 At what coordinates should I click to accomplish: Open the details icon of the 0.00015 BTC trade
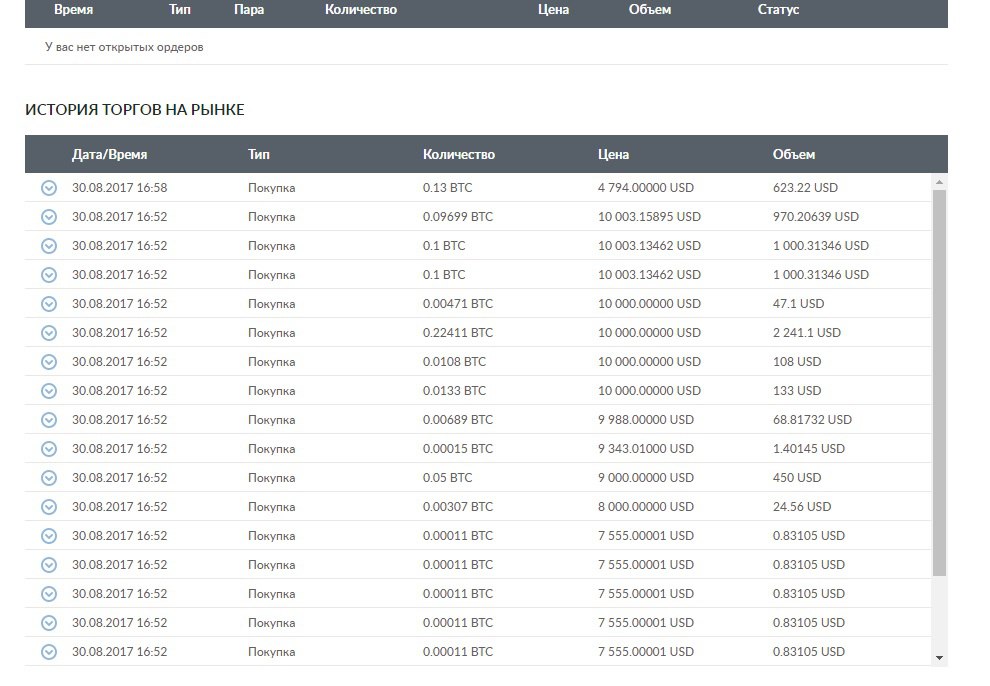[49, 449]
